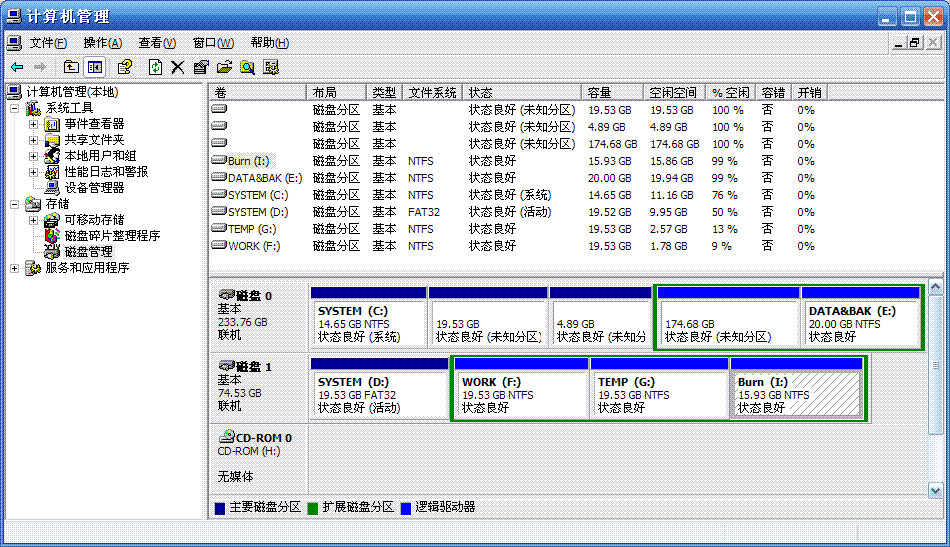
Task: Sort by the 容量 column header
Action: coord(612,93)
